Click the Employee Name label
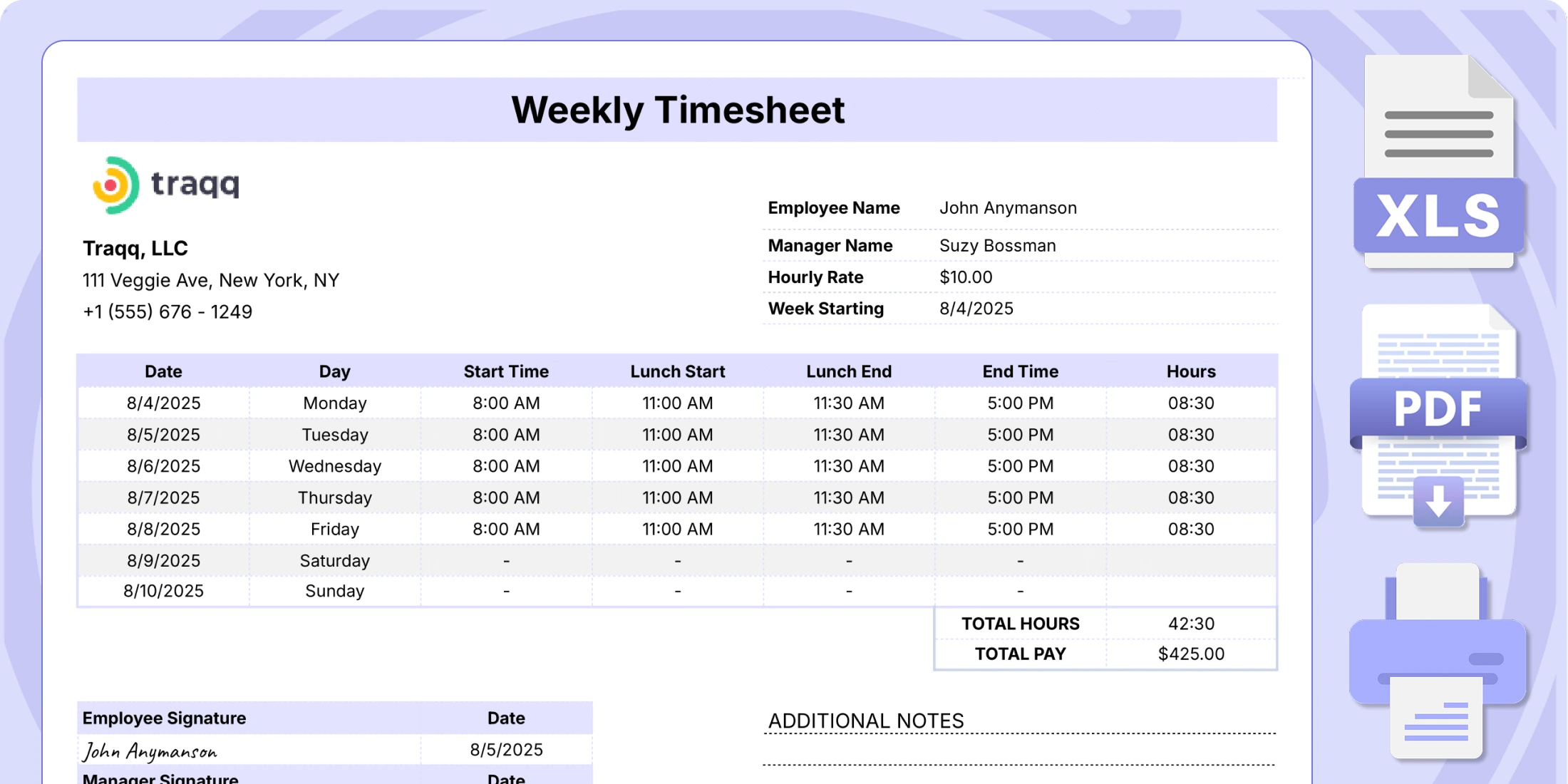 click(x=834, y=208)
